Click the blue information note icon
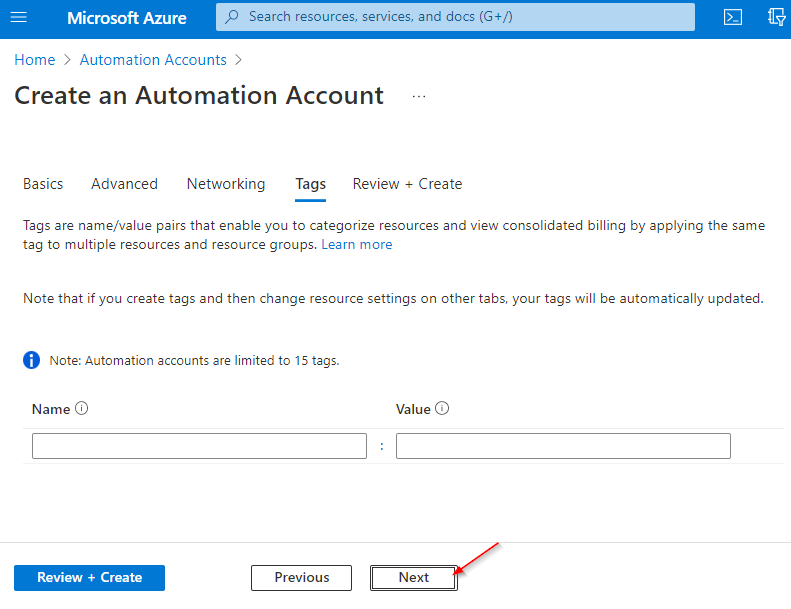Screen dimensions: 791x609 tap(31, 360)
